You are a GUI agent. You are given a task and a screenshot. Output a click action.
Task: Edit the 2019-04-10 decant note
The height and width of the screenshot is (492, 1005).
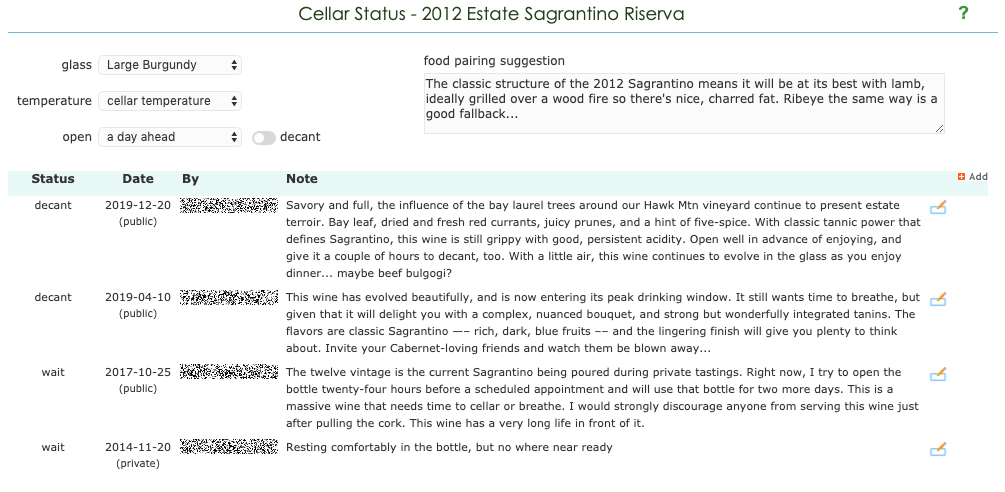point(938,299)
